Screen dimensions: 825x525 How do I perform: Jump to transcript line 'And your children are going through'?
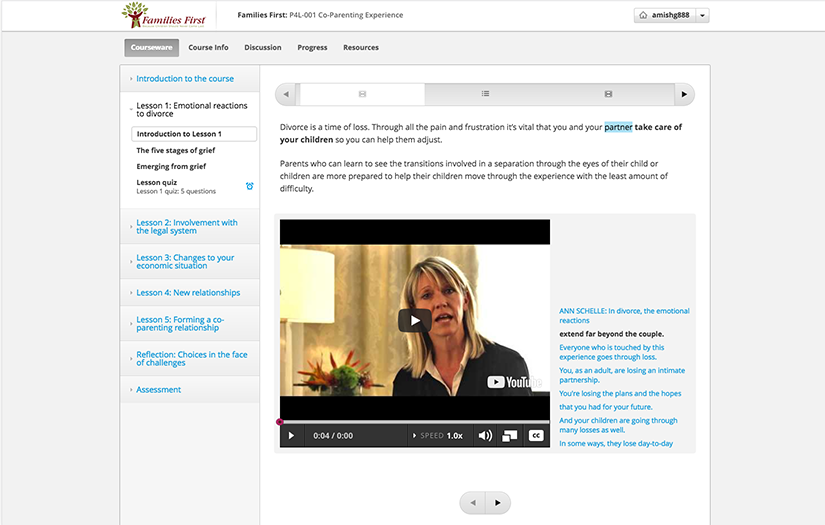pyautogui.click(x=618, y=425)
